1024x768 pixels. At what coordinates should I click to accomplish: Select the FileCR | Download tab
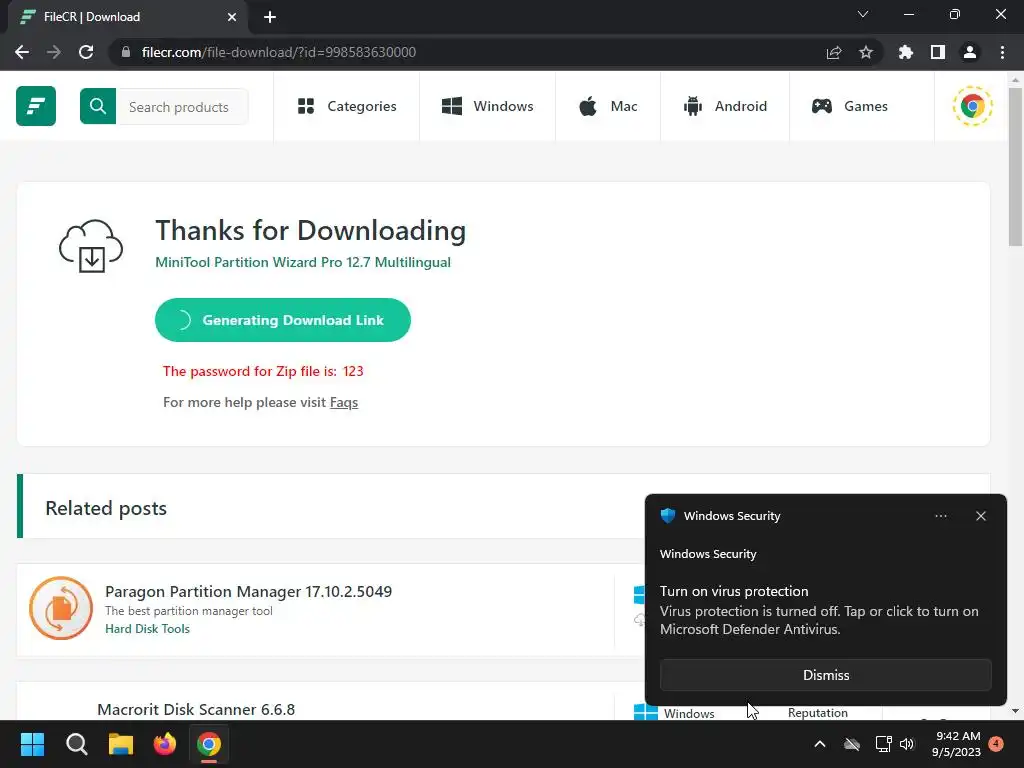[127, 17]
